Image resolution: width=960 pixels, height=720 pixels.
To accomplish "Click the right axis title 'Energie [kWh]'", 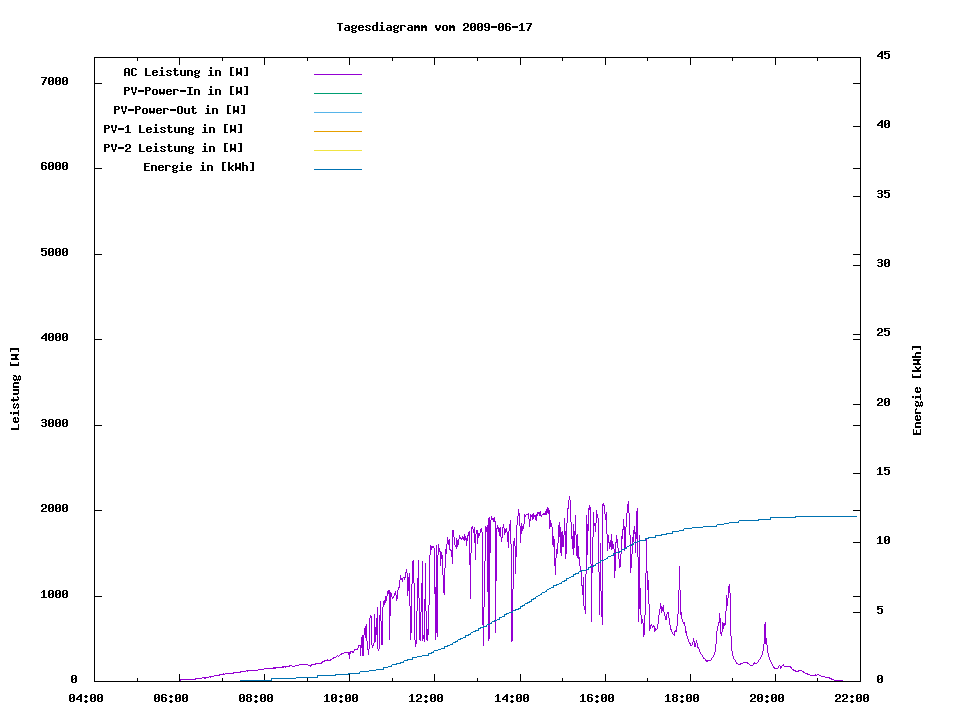I will (917, 390).
